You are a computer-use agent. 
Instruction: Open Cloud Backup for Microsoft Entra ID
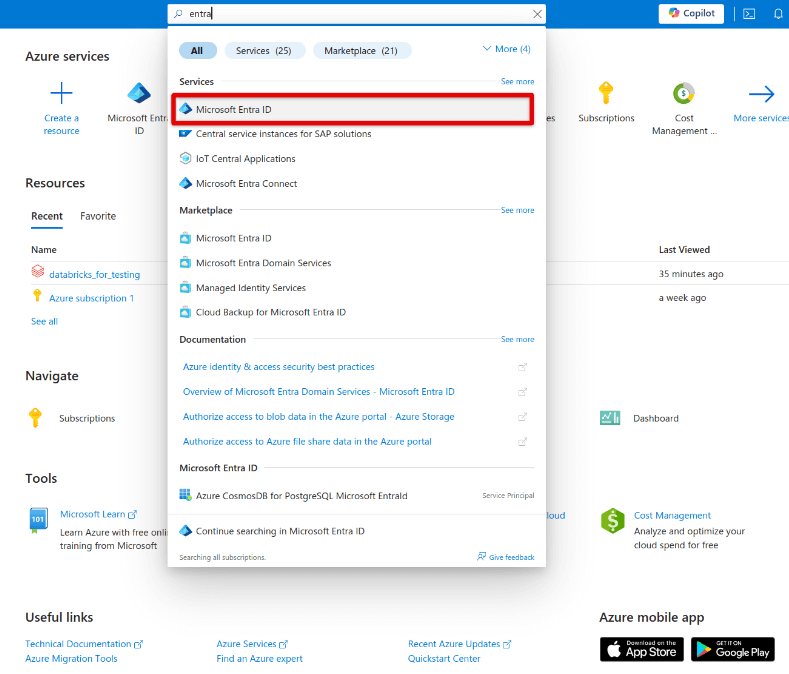(263, 312)
